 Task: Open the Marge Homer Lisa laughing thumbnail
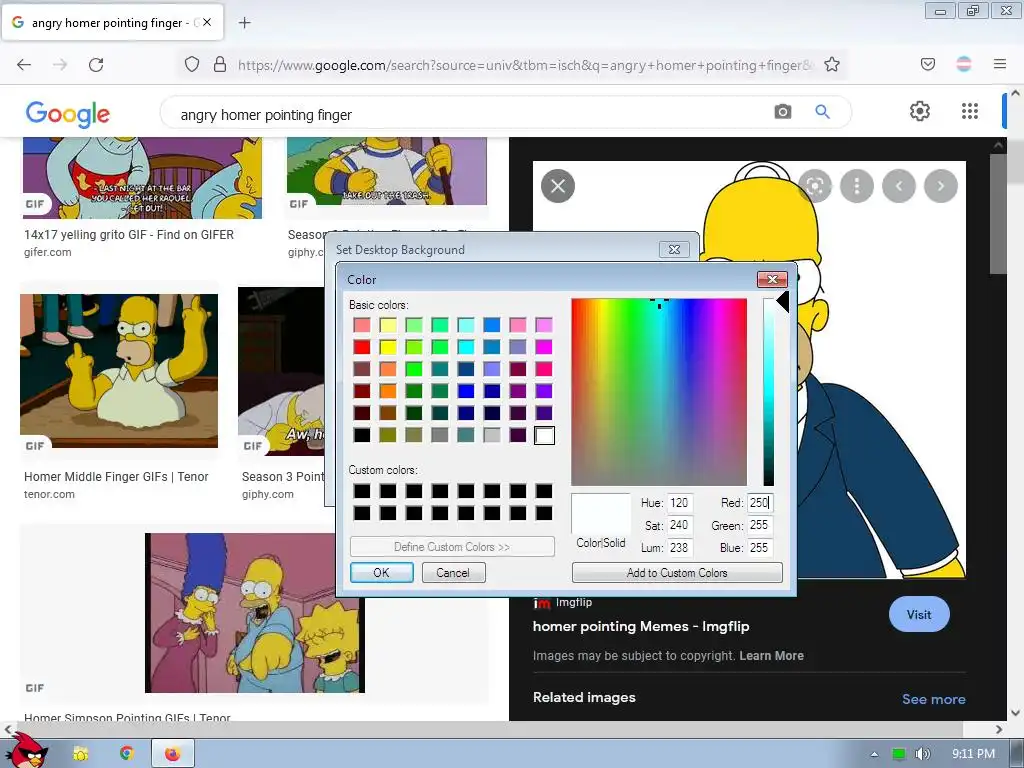click(x=255, y=613)
